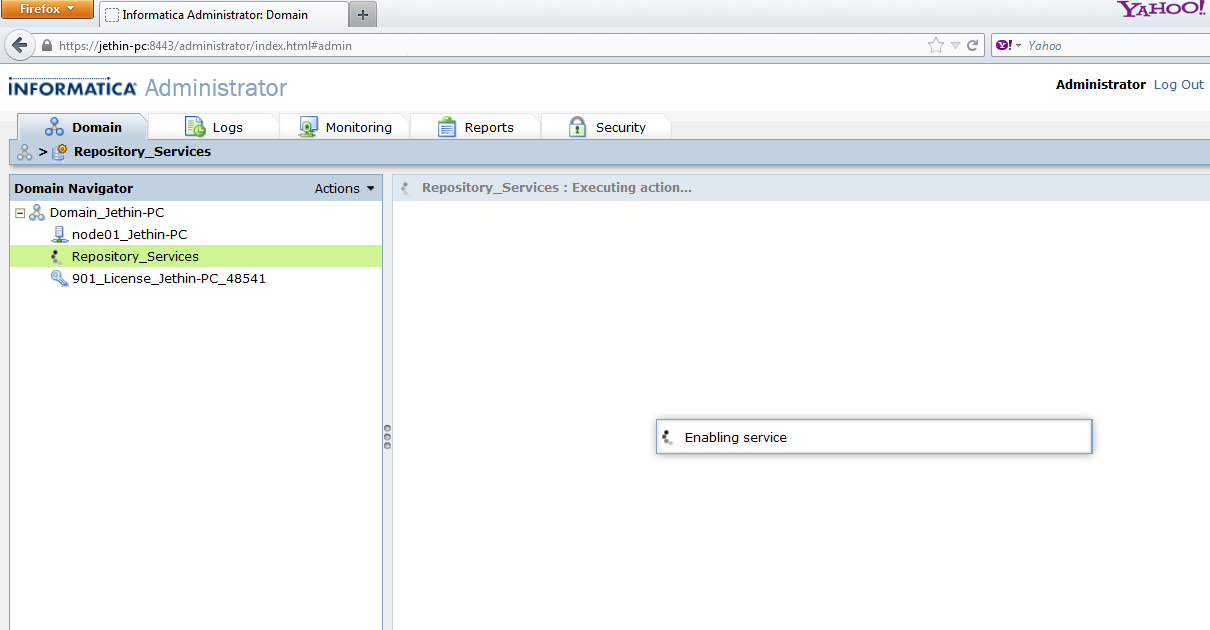This screenshot has width=1210, height=630.
Task: Click the Yahoo search input field
Action: tap(1110, 45)
